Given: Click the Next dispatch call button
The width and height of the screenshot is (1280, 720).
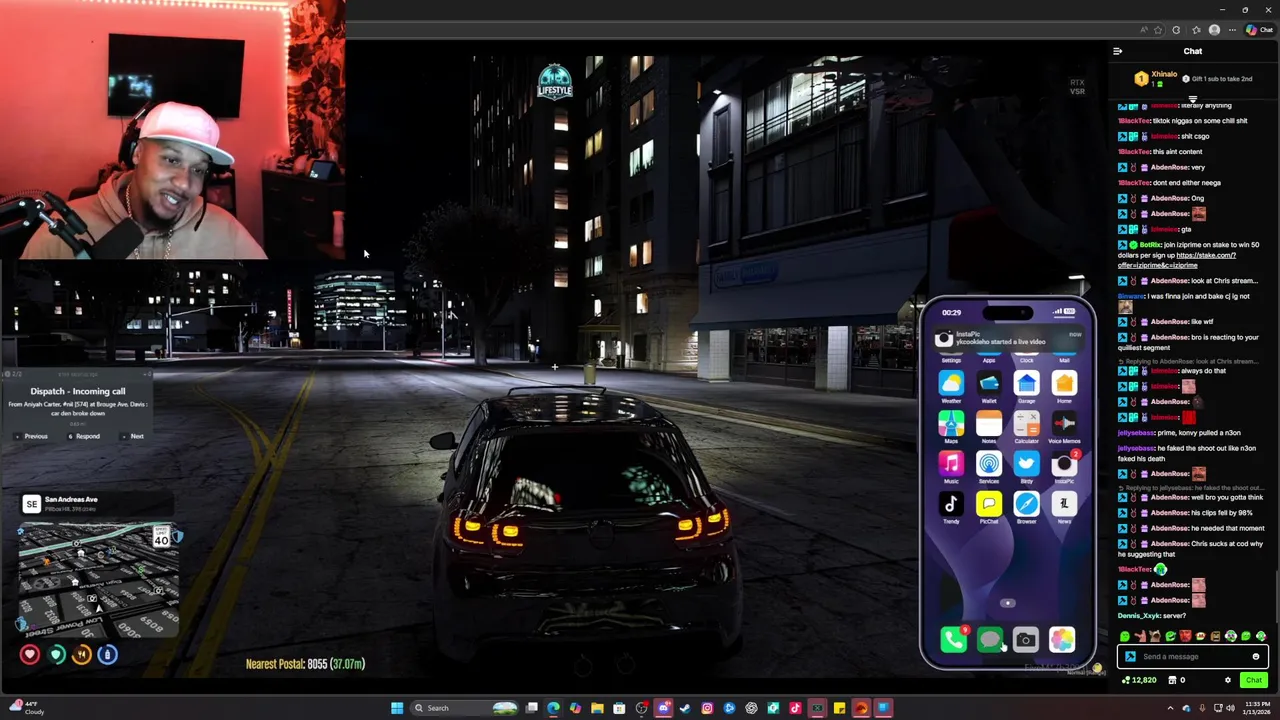Looking at the screenshot, I should (132, 436).
